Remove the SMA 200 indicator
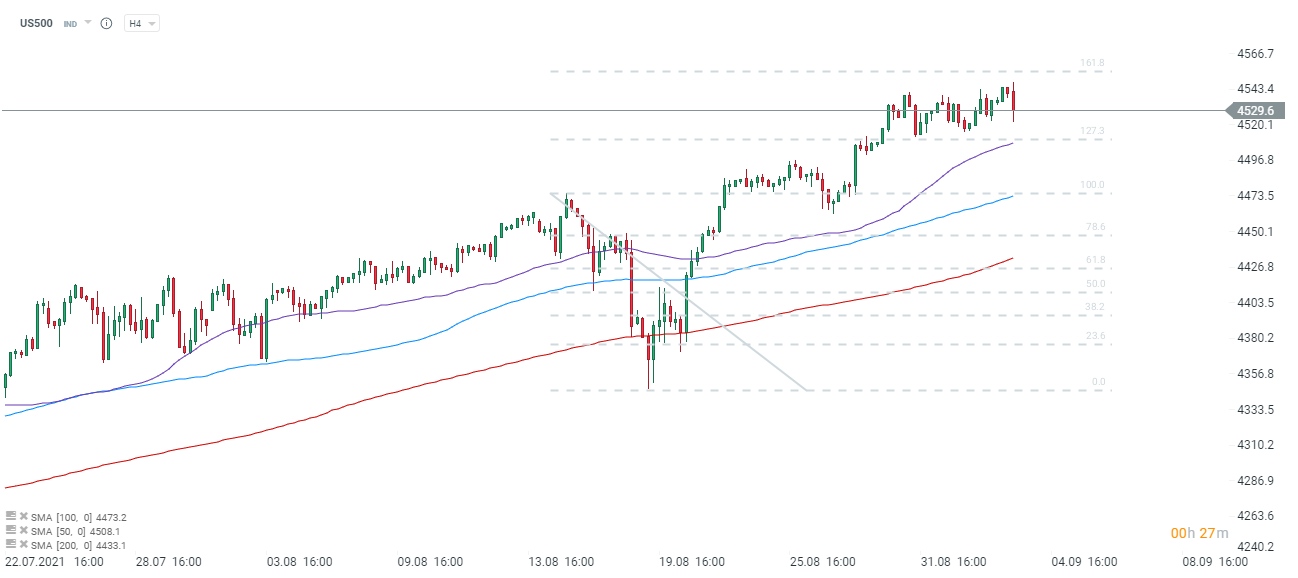1298x578 pixels. click(23, 545)
